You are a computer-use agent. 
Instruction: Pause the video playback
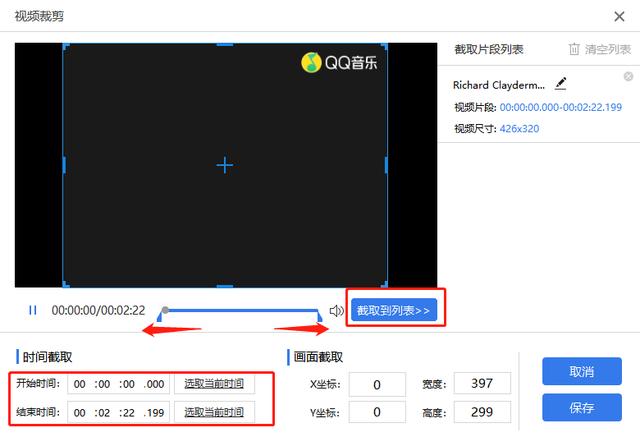[33, 311]
